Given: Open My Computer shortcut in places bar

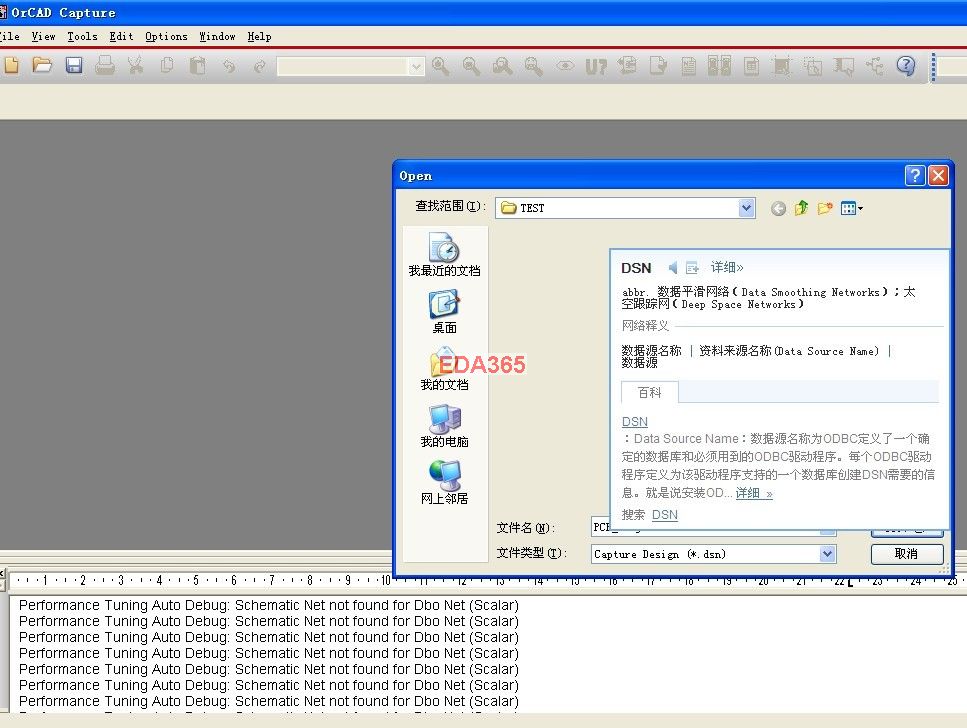Looking at the screenshot, I should pos(444,426).
